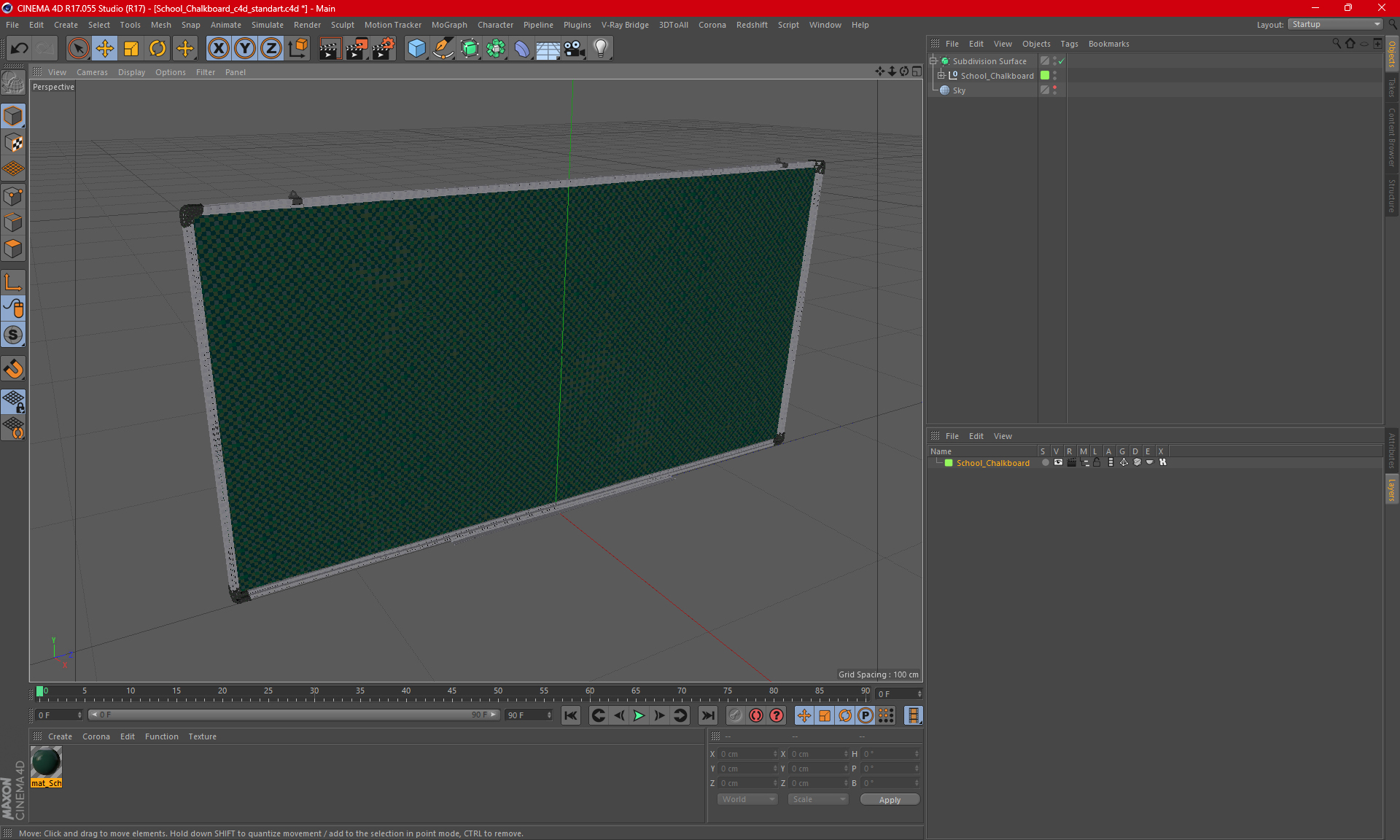Enable Axis mode L icon
Viewport: 1400px width, 840px height.
[13, 281]
